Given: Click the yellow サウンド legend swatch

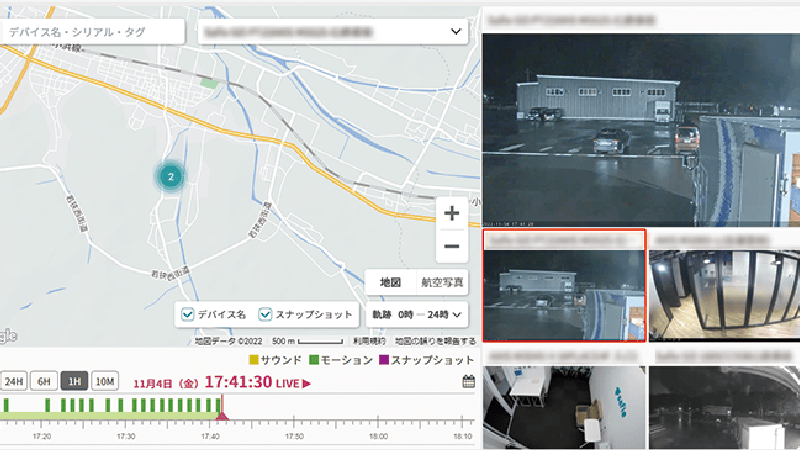Looking at the screenshot, I should coord(254,360).
